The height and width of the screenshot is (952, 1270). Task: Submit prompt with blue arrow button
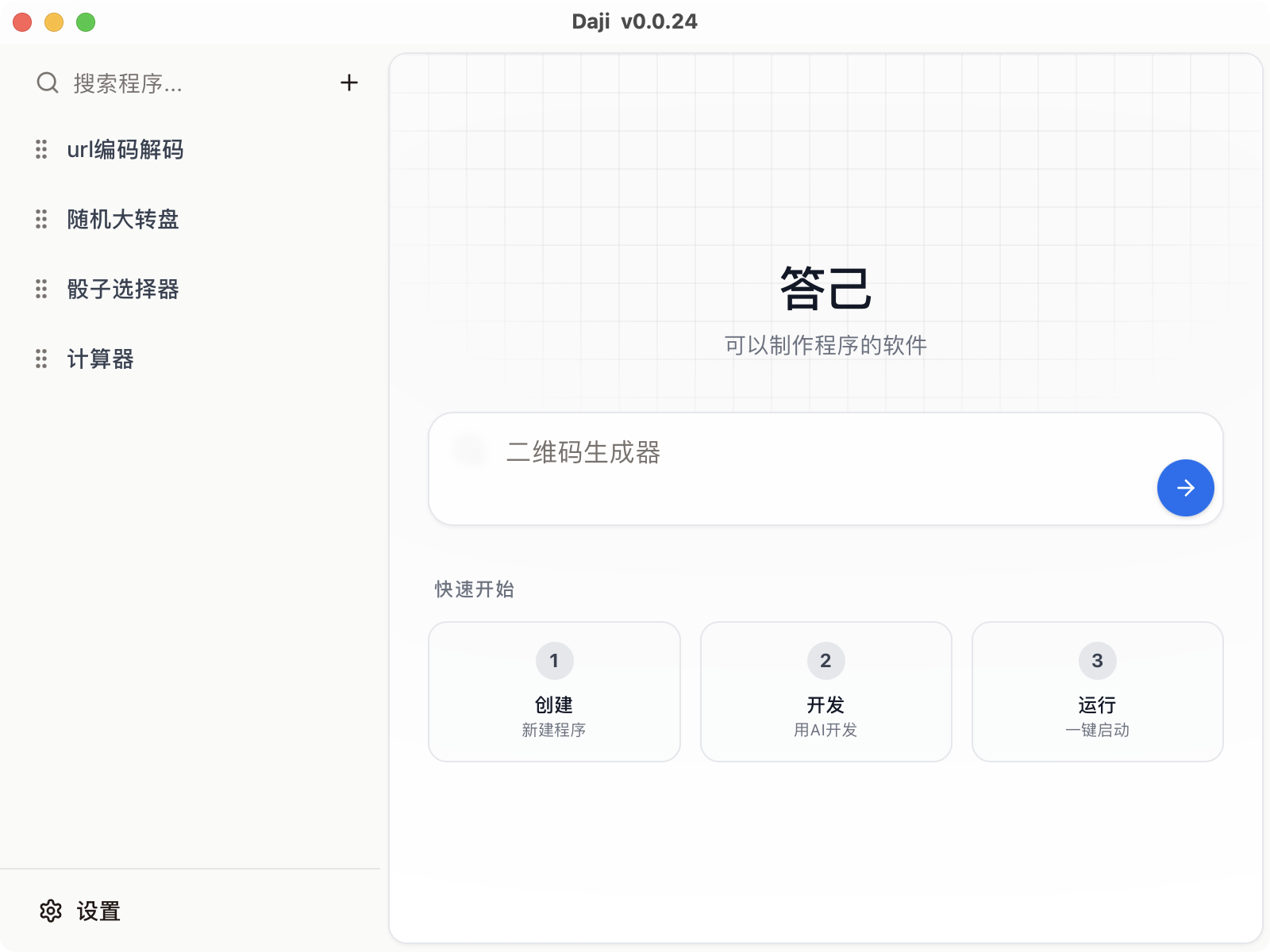[1186, 488]
